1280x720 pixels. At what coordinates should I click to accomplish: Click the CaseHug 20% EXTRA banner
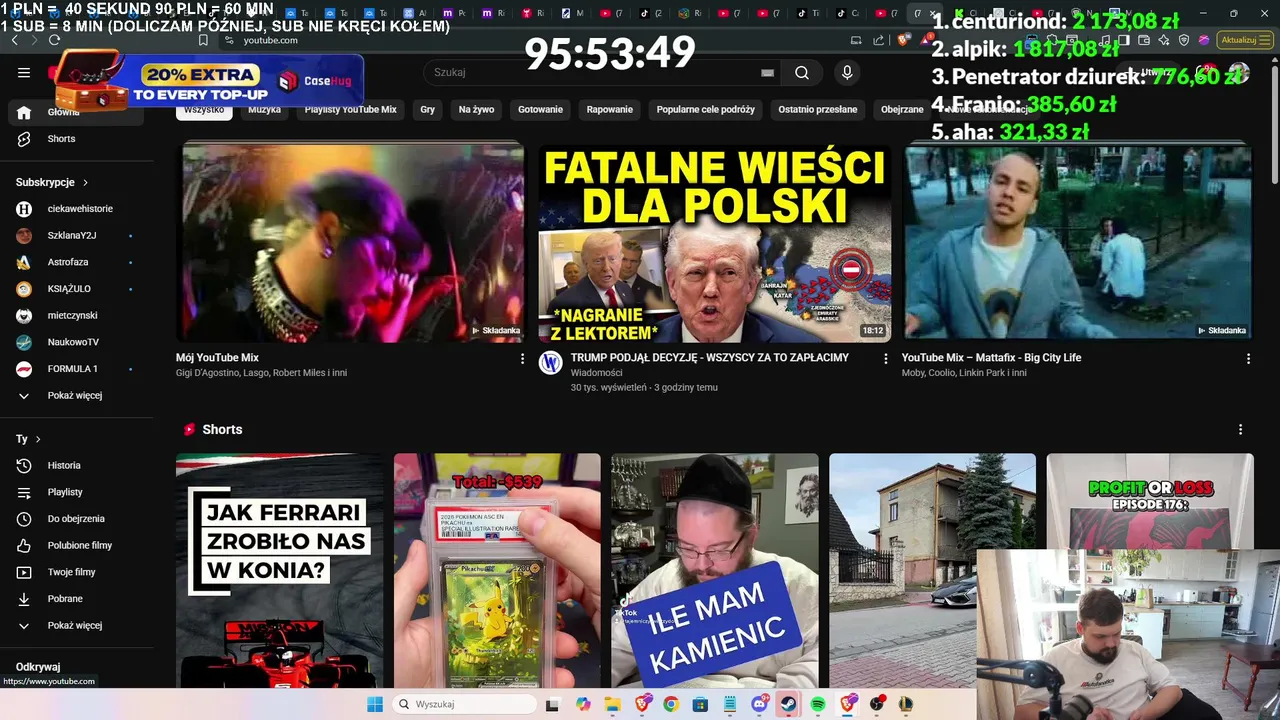[207, 80]
